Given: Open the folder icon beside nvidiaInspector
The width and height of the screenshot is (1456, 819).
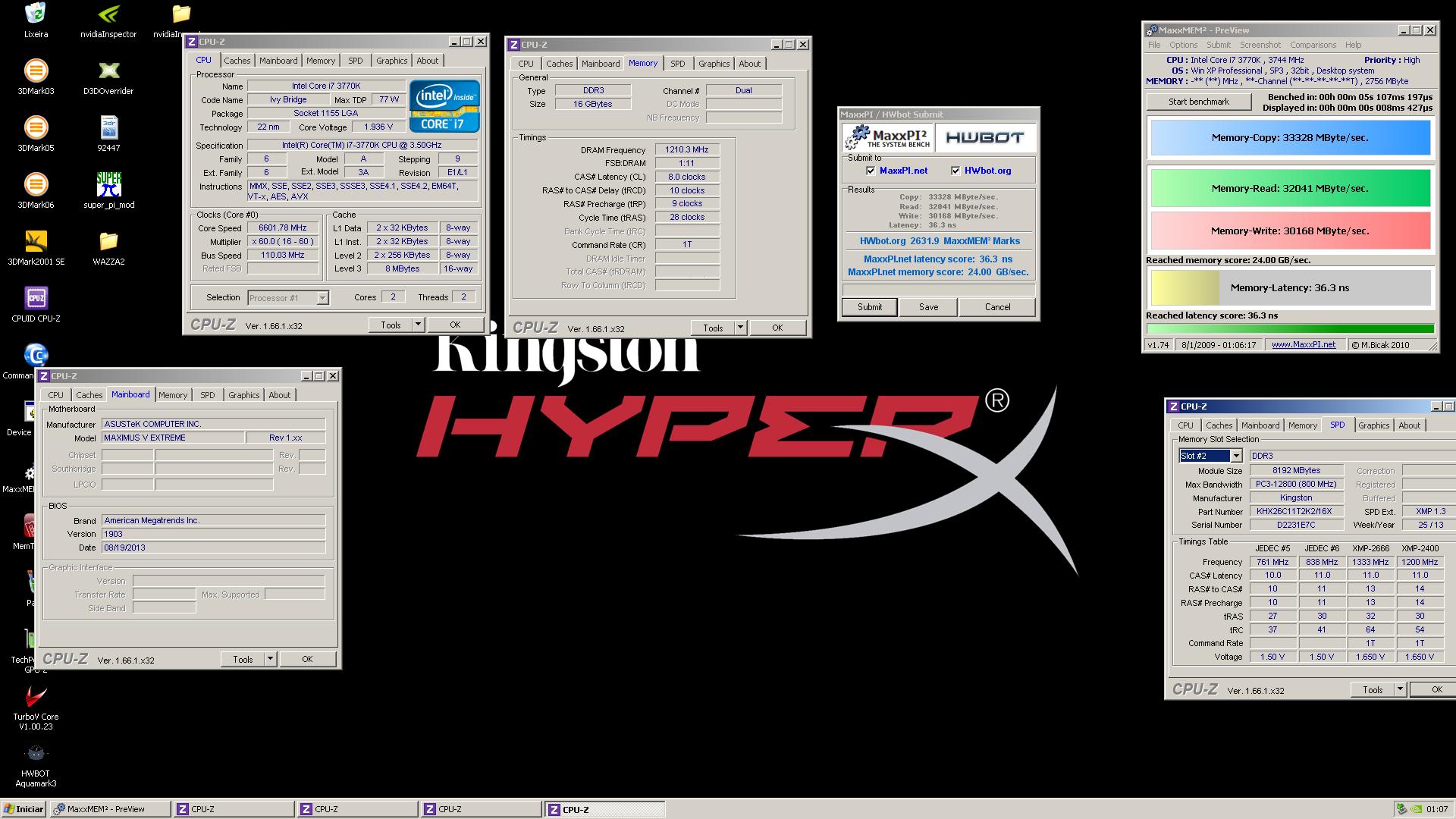Looking at the screenshot, I should point(181,14).
